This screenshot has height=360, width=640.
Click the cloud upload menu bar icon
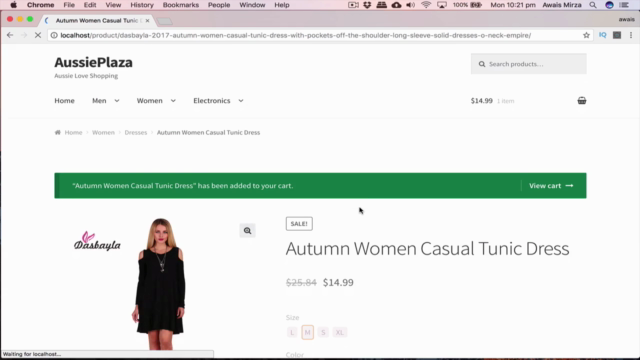click(x=396, y=5)
